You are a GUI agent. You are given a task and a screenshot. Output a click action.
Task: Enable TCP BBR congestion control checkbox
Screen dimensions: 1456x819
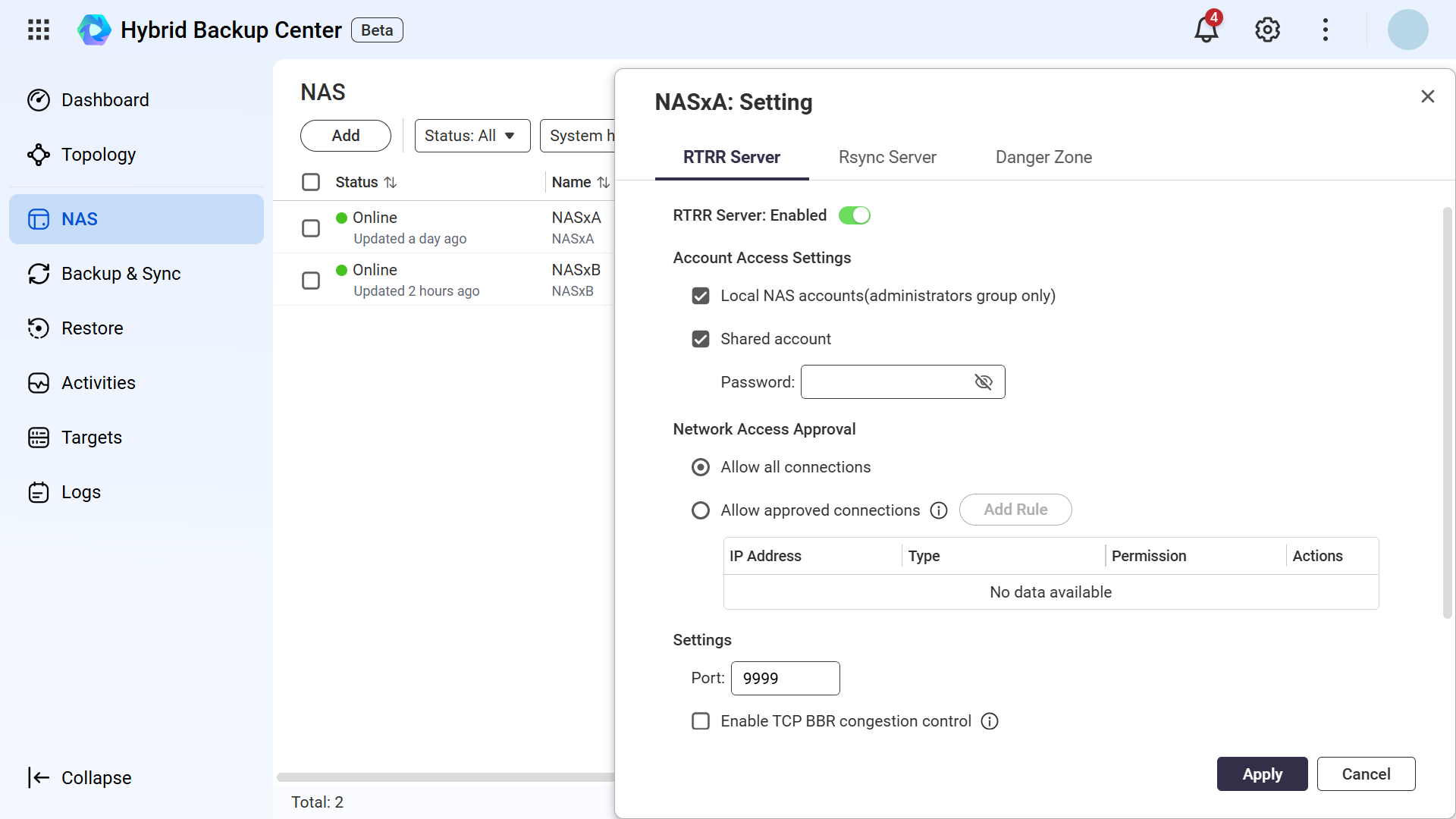pyautogui.click(x=701, y=721)
